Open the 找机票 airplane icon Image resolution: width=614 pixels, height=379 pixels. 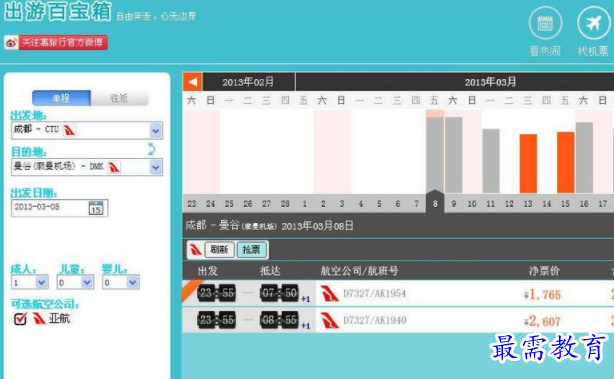[594, 23]
